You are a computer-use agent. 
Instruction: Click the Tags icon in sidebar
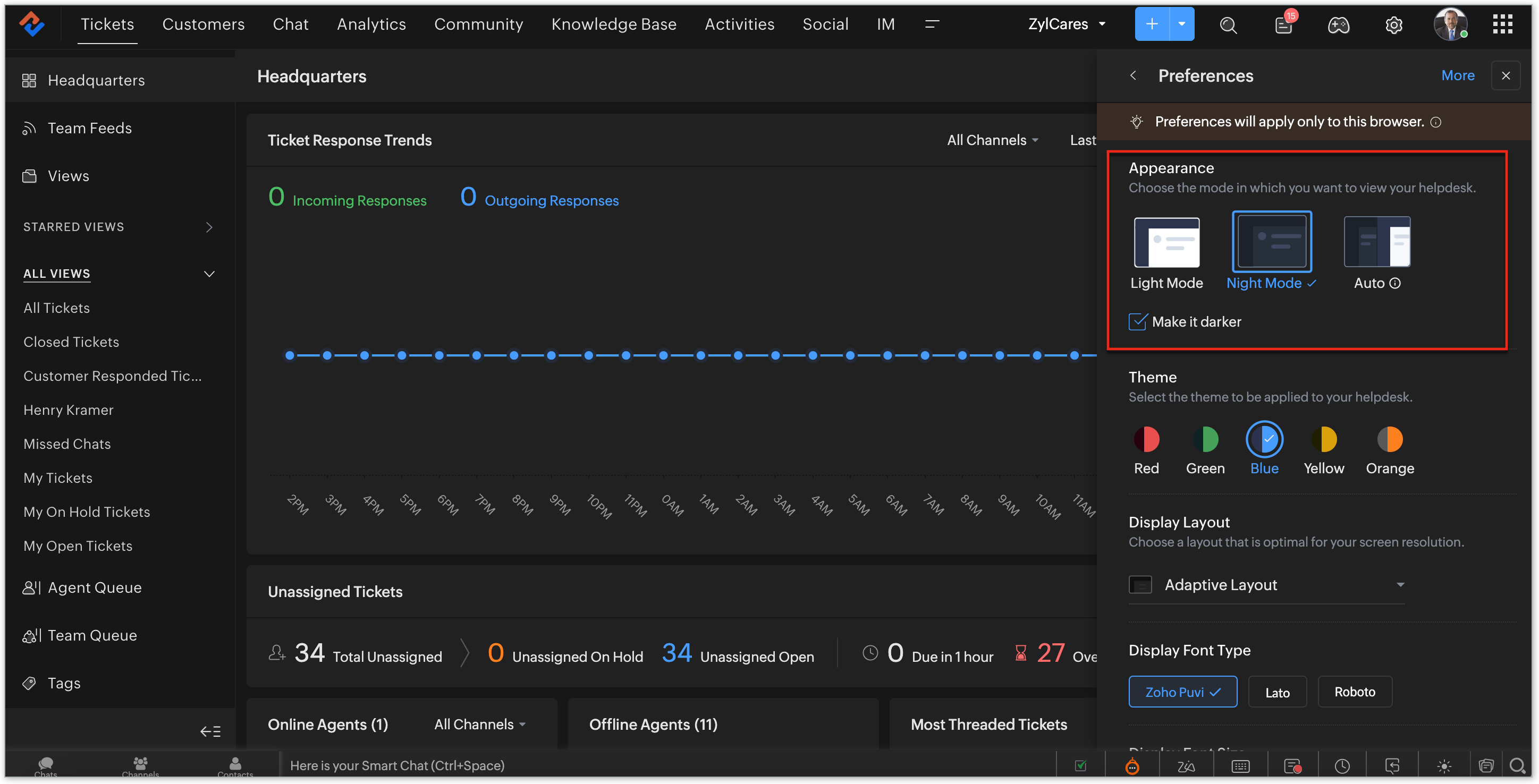tap(29, 683)
